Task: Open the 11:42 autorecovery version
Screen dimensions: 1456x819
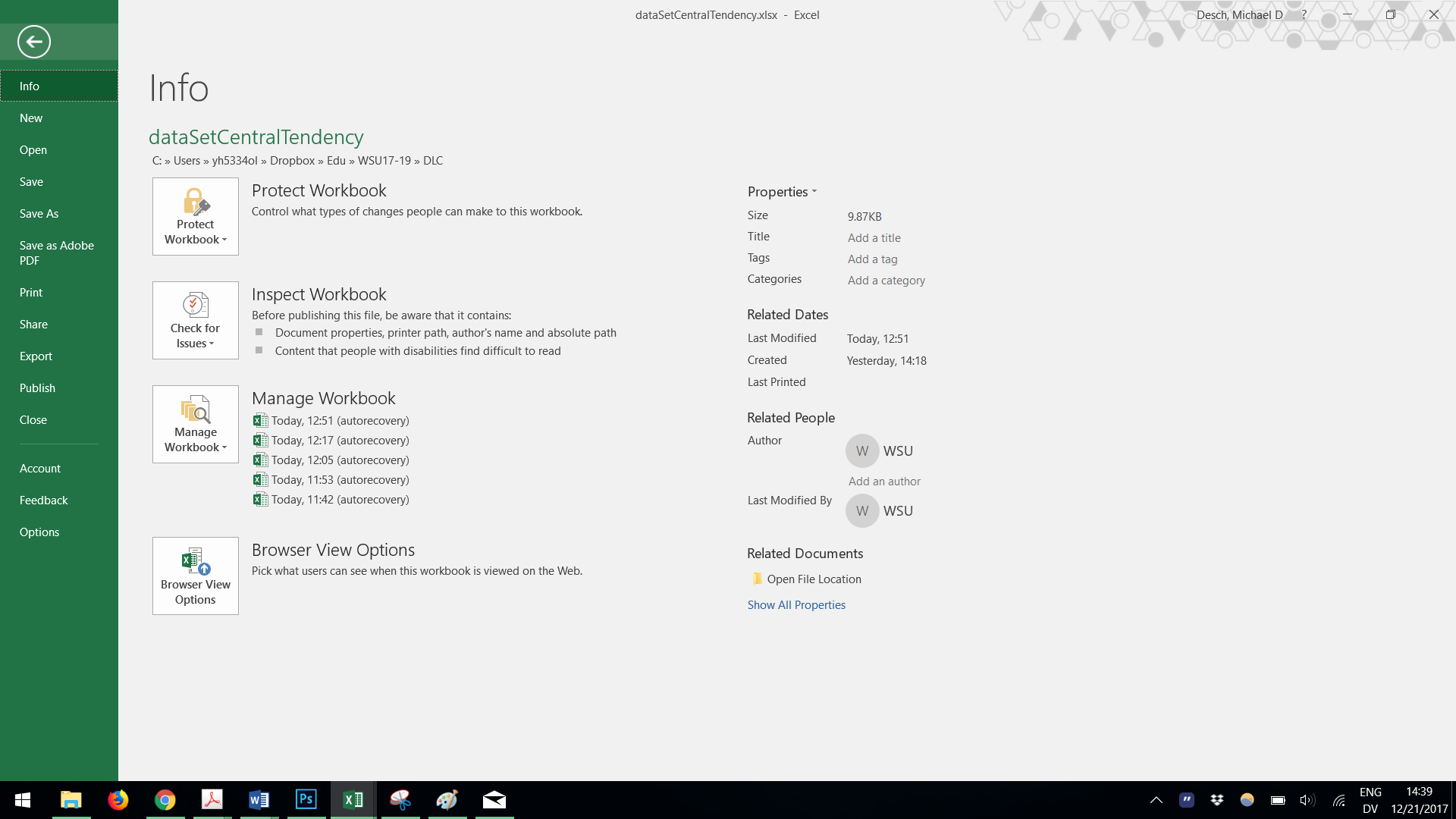Action: (x=340, y=500)
